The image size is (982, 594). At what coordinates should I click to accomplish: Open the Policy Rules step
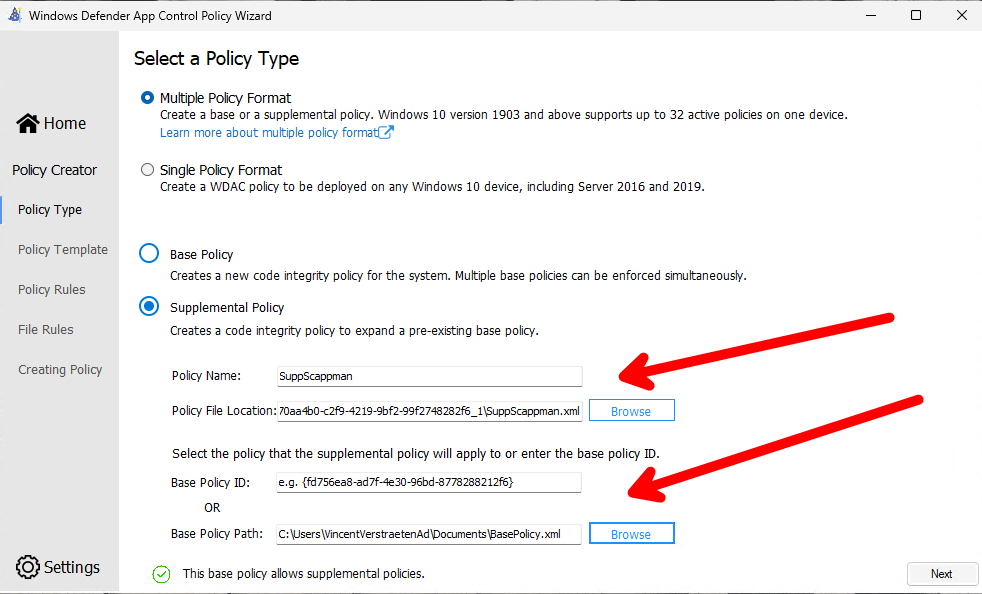click(x=51, y=289)
